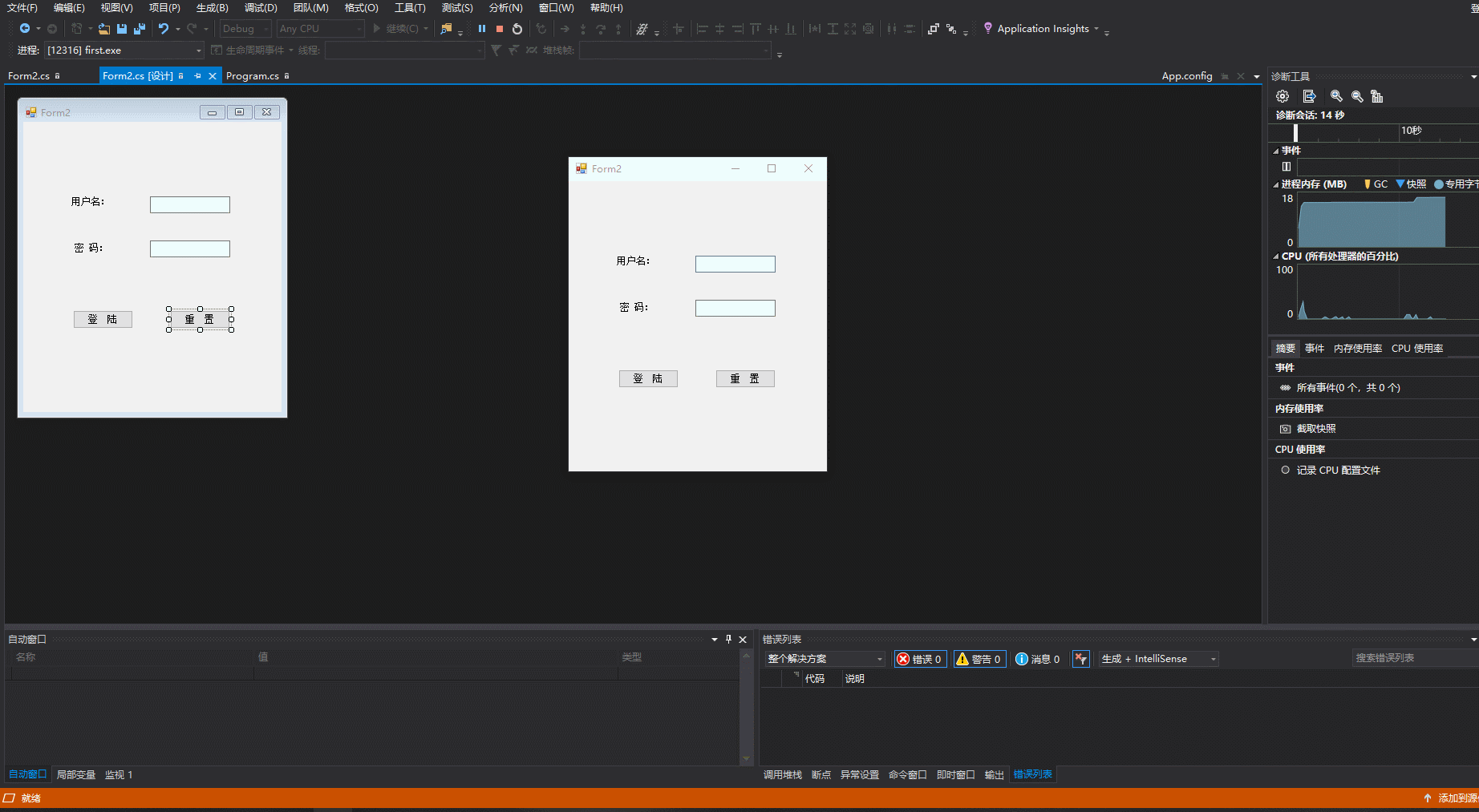Click the 搜索错误列表 search box
This screenshot has height=812, width=1479.
pos(1415,658)
